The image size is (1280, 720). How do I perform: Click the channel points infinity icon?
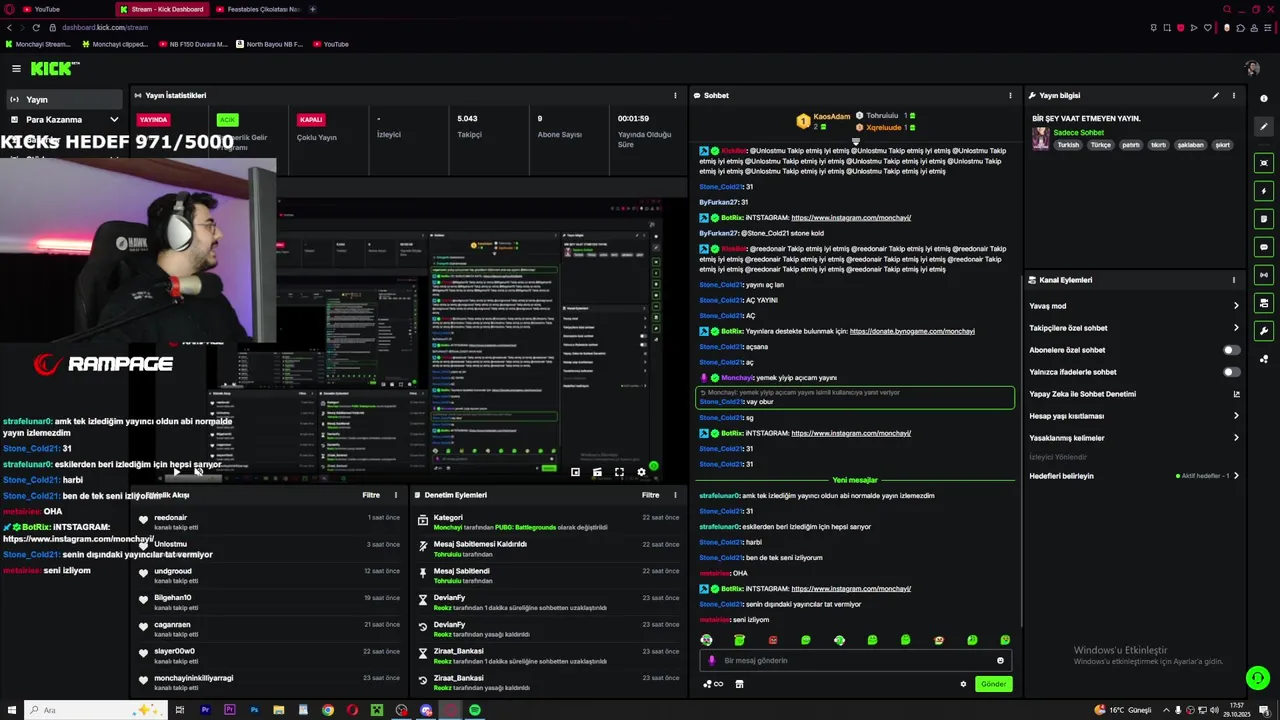click(713, 684)
